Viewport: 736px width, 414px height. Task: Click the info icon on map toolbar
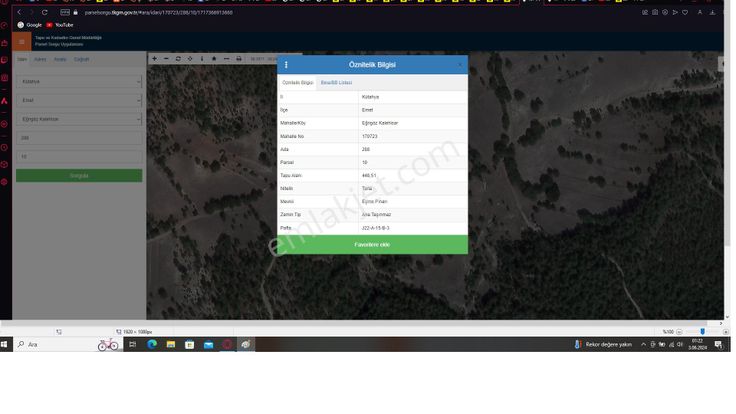(x=202, y=59)
